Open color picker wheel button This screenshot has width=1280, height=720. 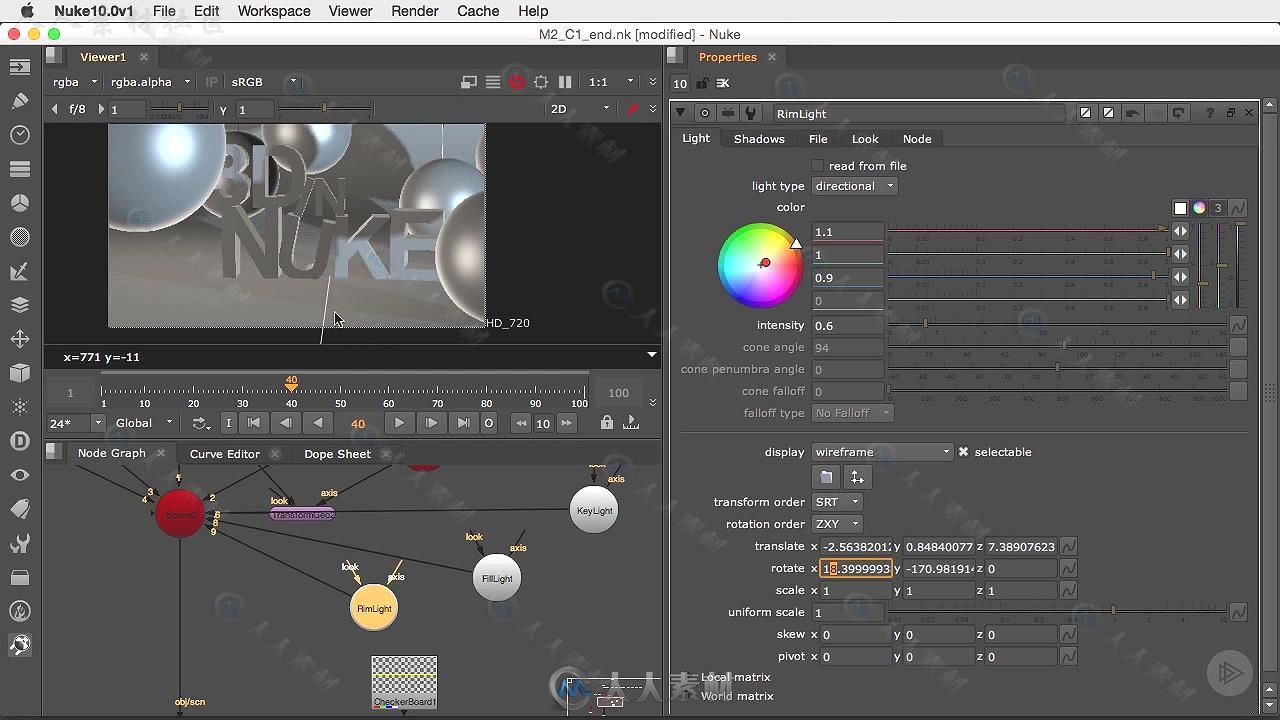coord(1199,208)
